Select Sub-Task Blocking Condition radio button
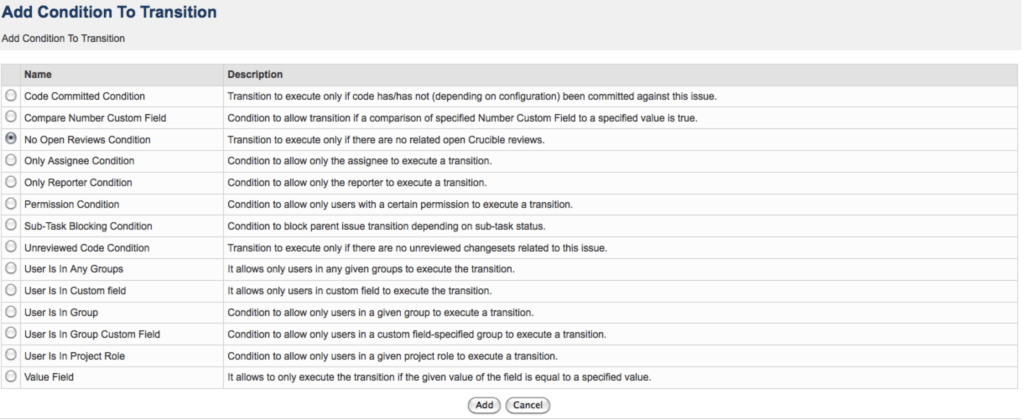1024x420 pixels. 11,225
